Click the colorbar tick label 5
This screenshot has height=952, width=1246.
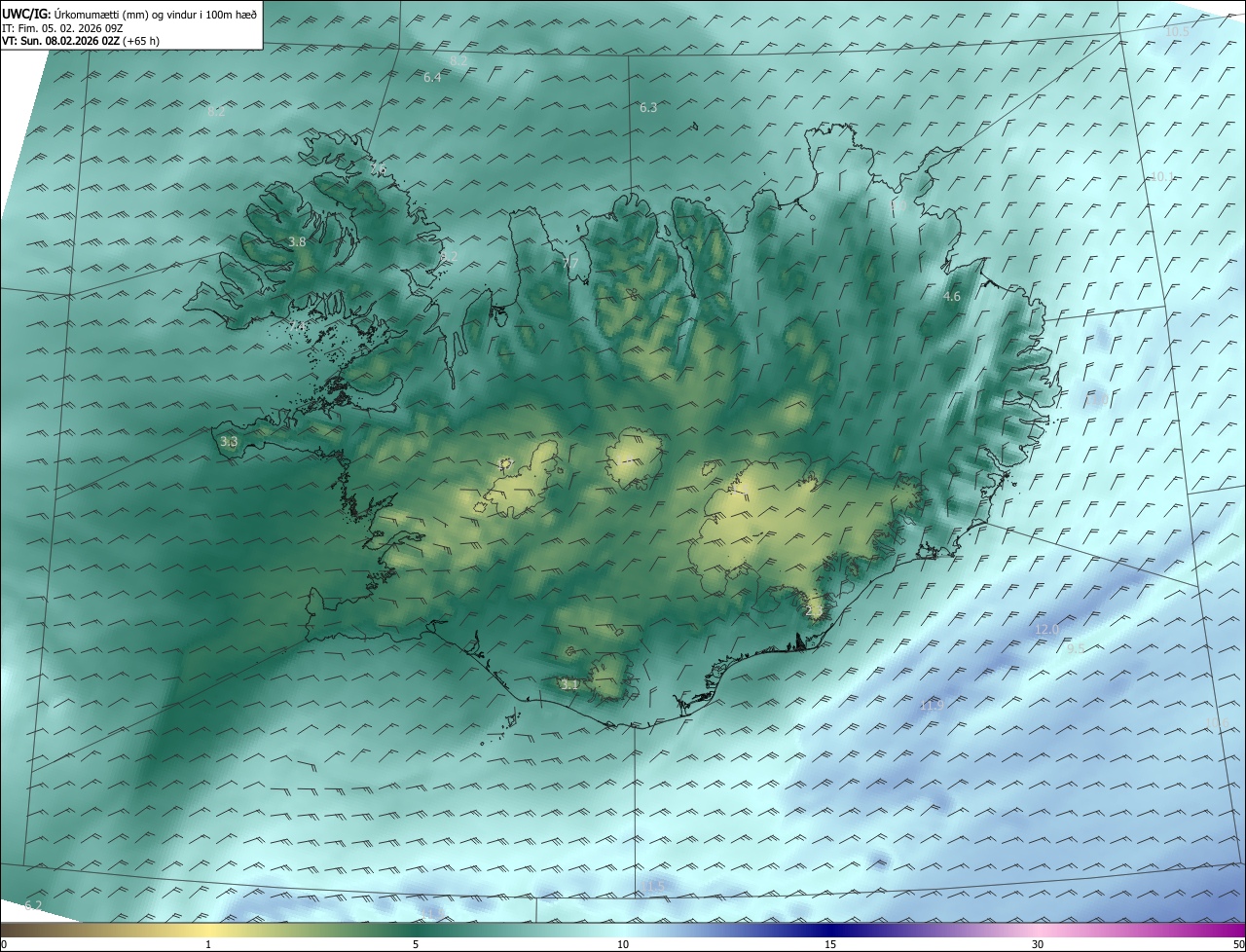[416, 944]
